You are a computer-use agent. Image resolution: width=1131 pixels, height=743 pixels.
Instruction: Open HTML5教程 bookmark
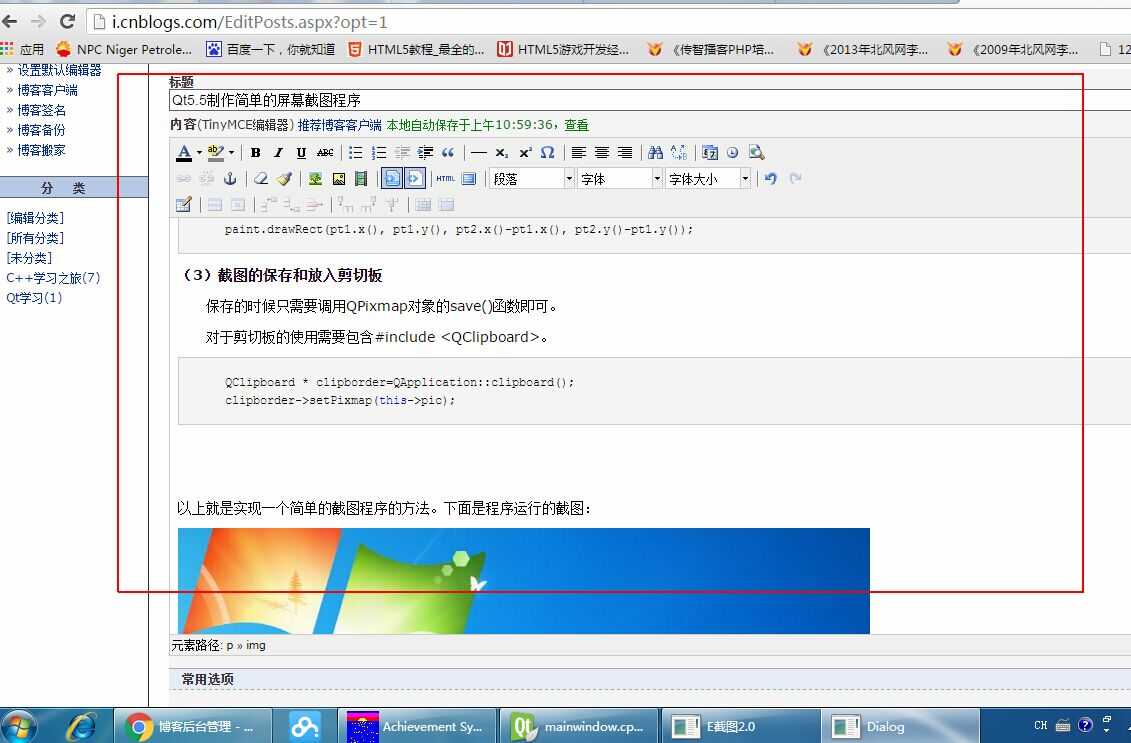[x=416, y=49]
